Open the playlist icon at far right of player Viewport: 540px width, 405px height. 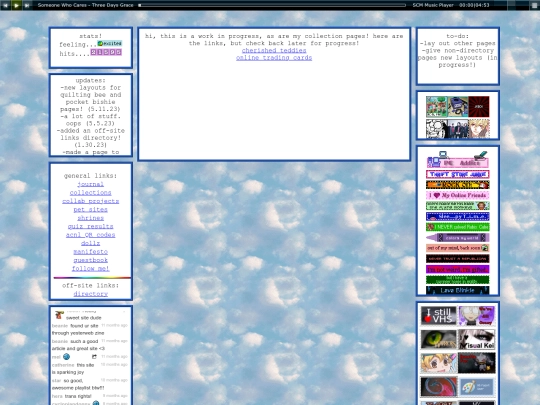click(x=534, y=5)
